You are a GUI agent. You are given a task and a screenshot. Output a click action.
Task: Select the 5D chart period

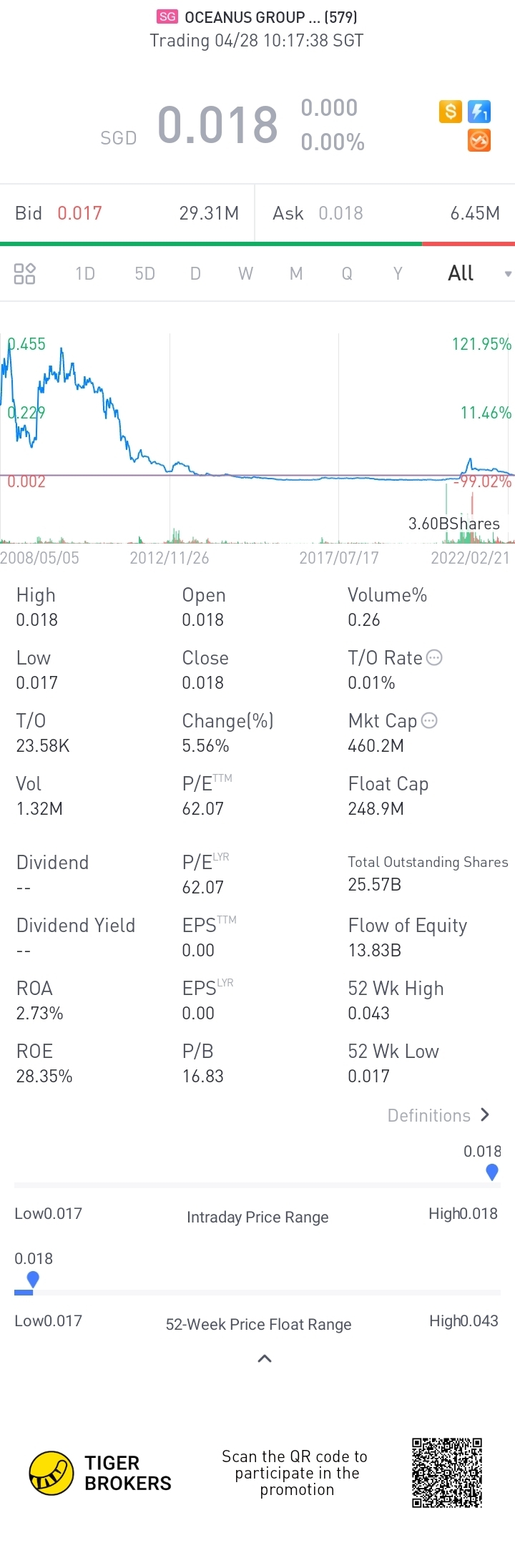tap(144, 273)
